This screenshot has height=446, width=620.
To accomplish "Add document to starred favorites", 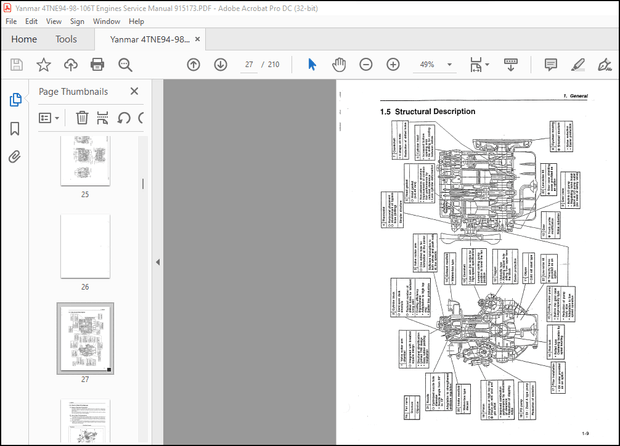I will 43,64.
